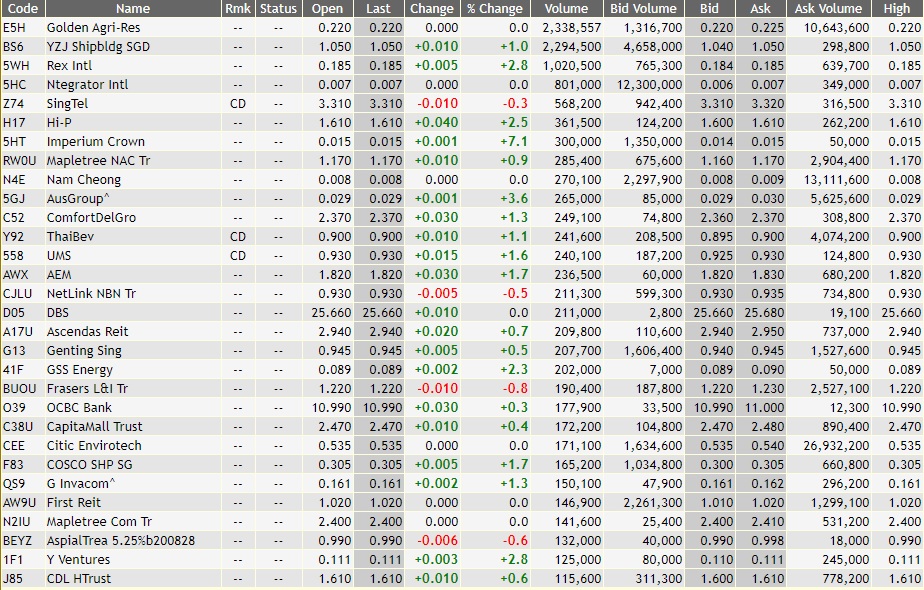Select the Golden Agri-Res stock name
924x590 pixels.
click(x=94, y=28)
